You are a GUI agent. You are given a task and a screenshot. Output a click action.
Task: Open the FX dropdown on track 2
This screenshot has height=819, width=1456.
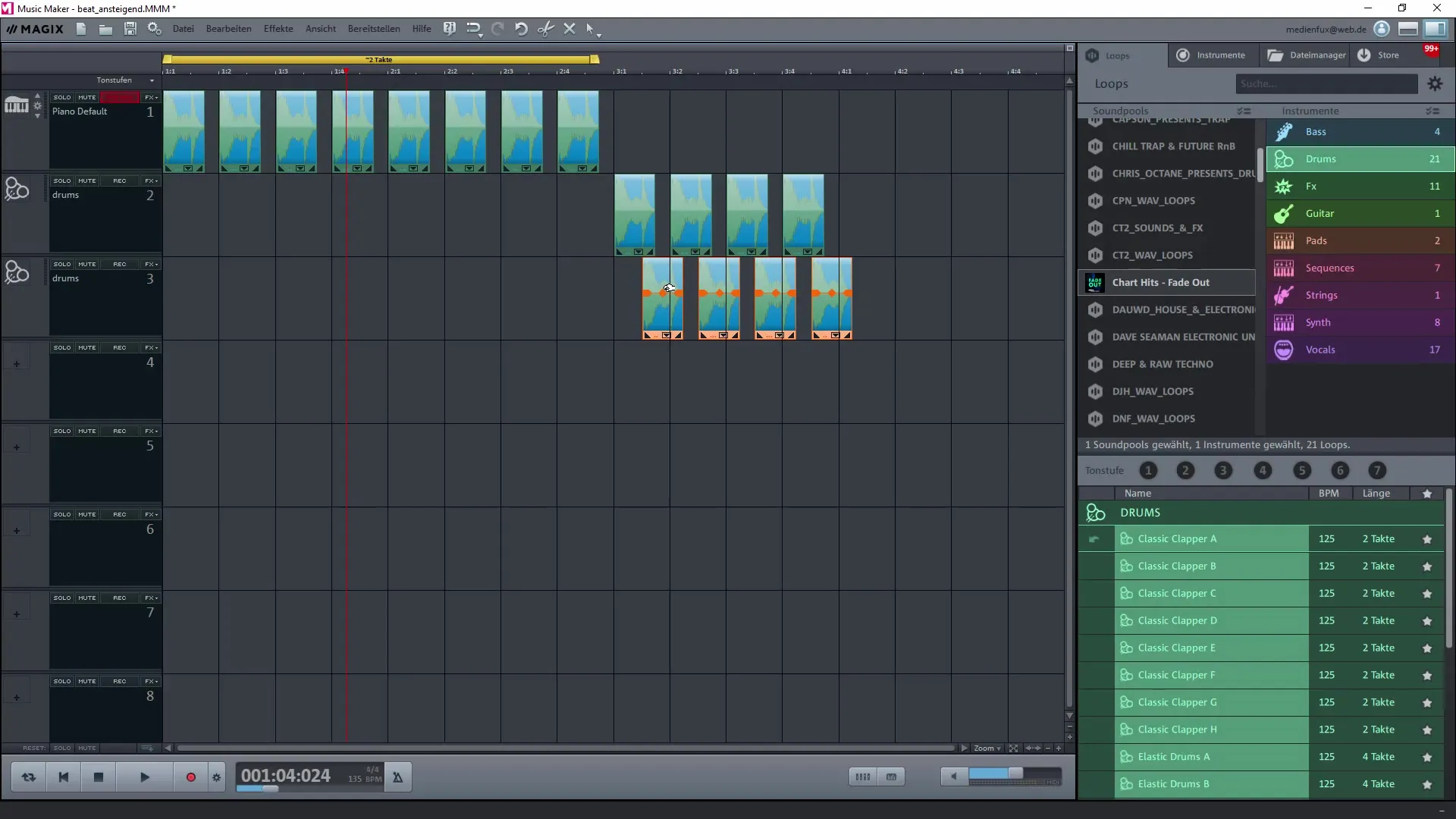pyautogui.click(x=152, y=180)
